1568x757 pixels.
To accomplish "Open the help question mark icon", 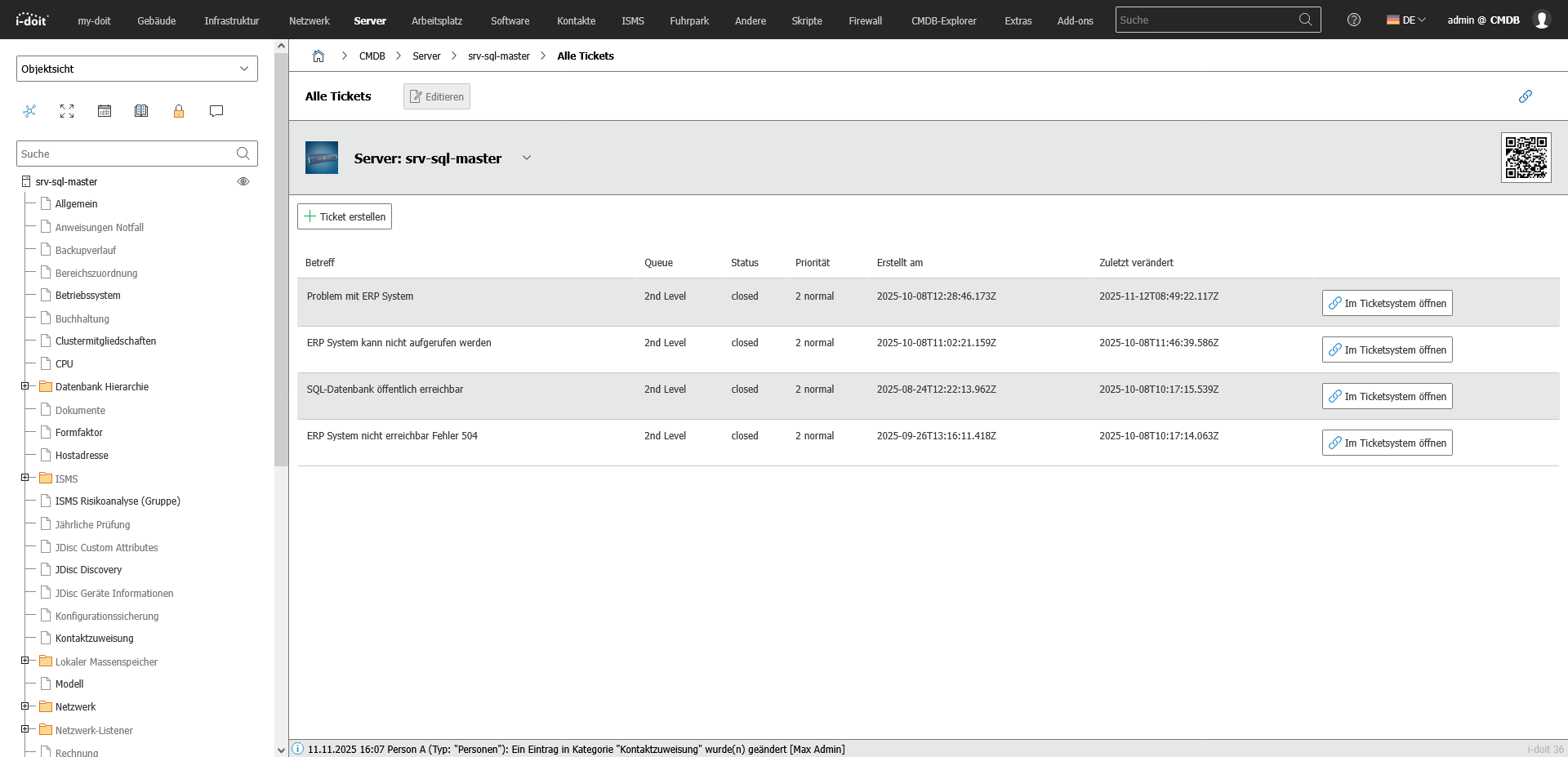I will (x=1353, y=20).
